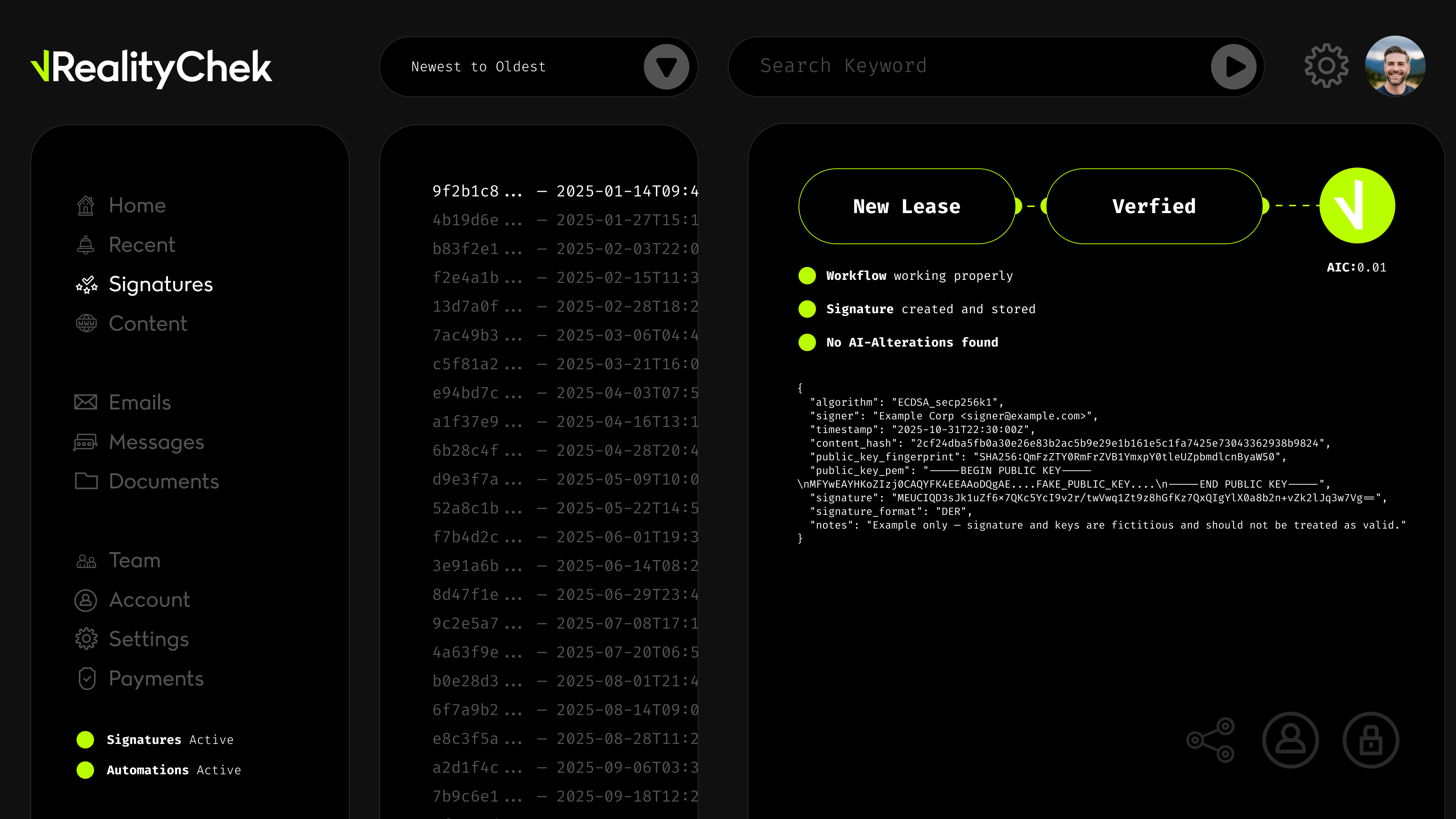Open the settings gear in the header
The image size is (1456, 819).
[1326, 66]
